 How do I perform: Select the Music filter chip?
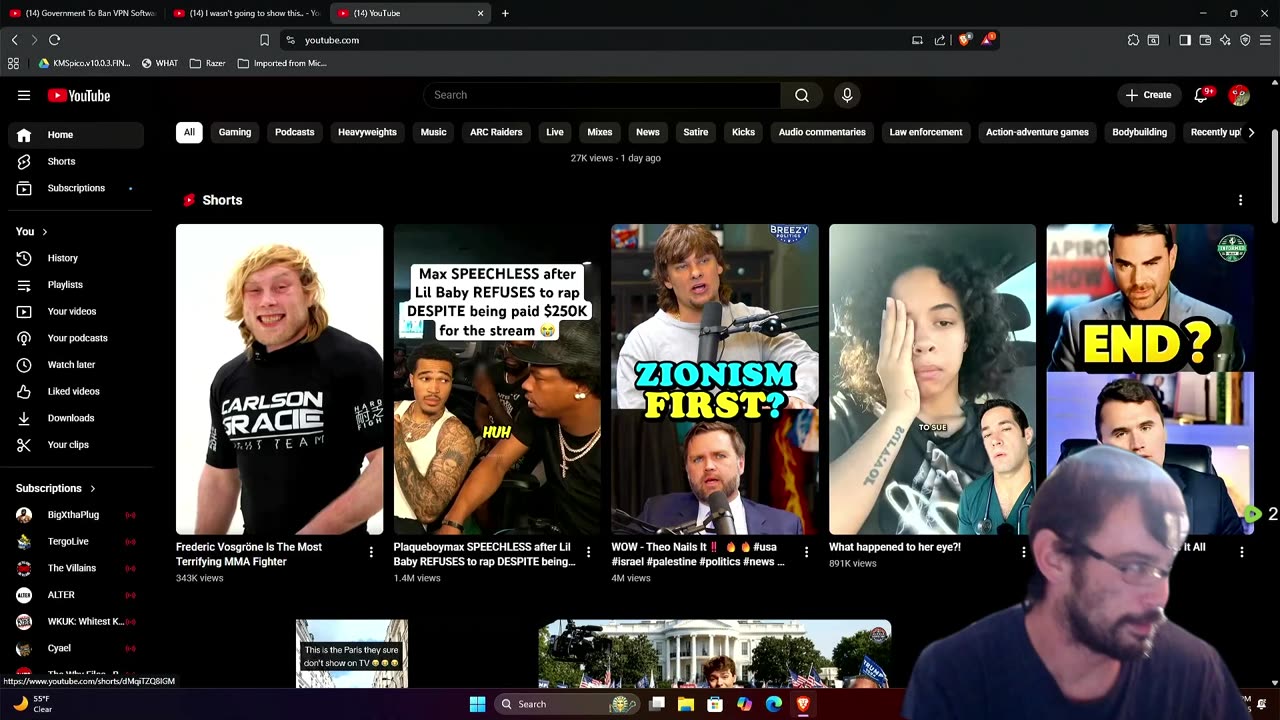[x=433, y=132]
